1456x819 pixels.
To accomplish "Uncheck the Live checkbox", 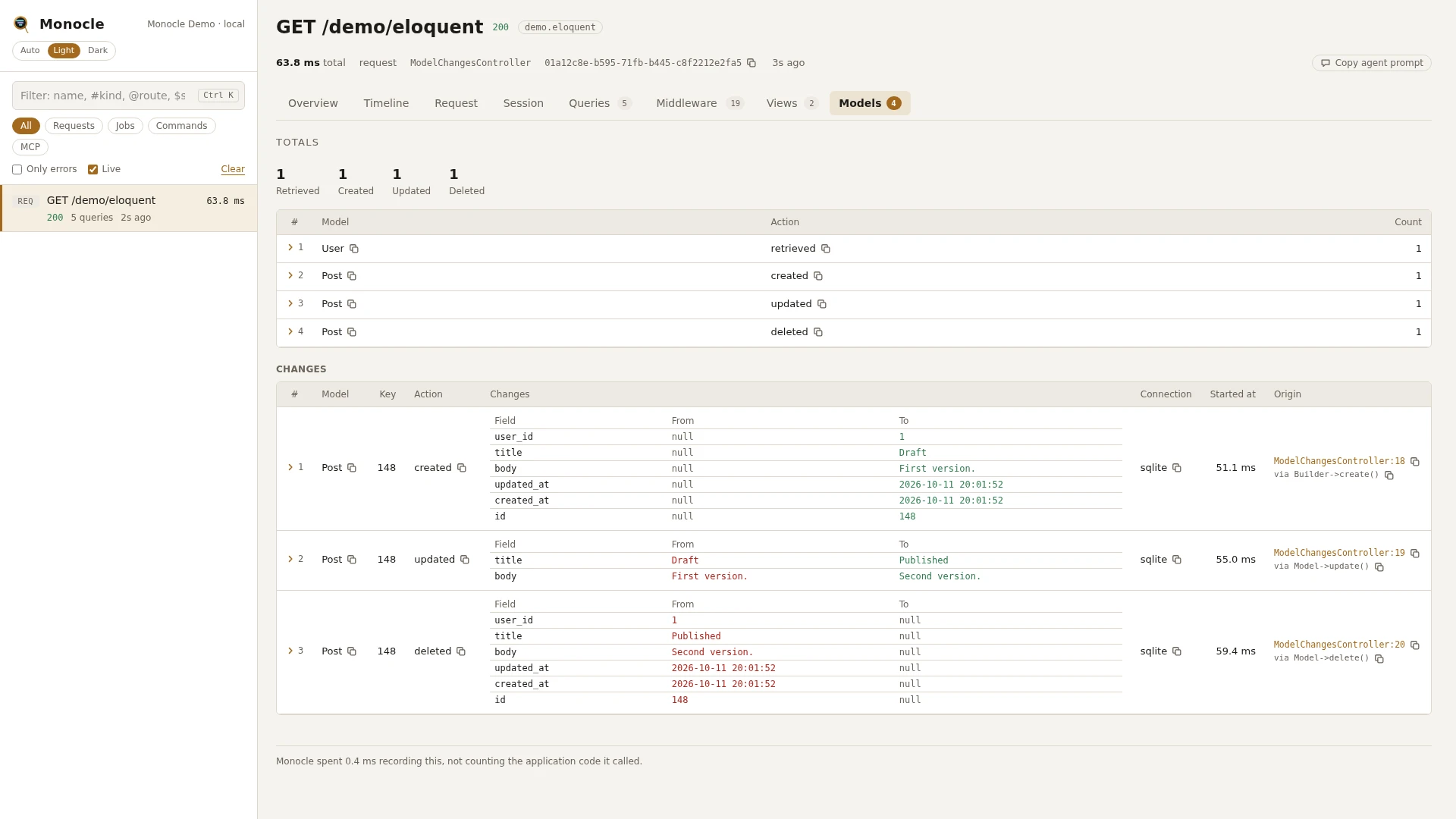I will (x=93, y=170).
